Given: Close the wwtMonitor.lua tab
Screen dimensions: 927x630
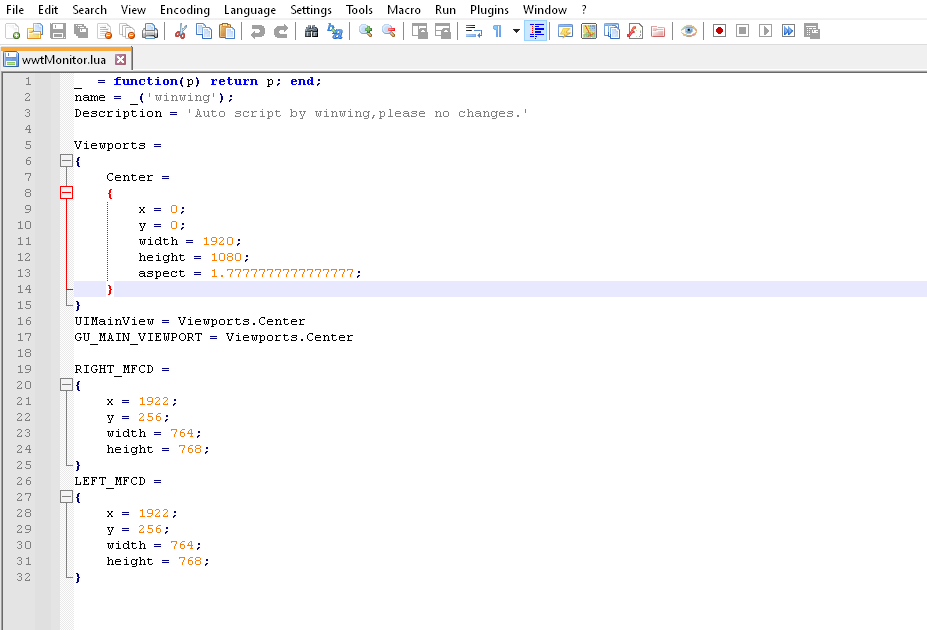Looking at the screenshot, I should 120,60.
